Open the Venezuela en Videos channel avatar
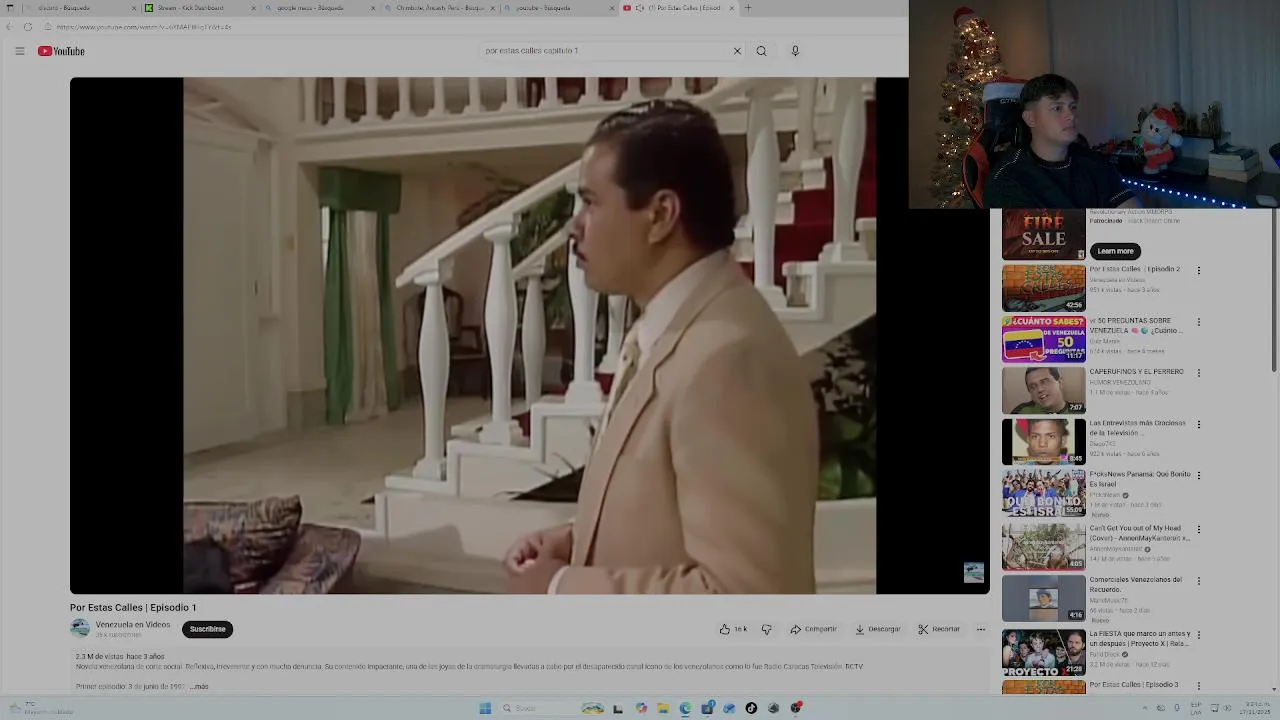This screenshot has height=720, width=1280. click(x=80, y=629)
